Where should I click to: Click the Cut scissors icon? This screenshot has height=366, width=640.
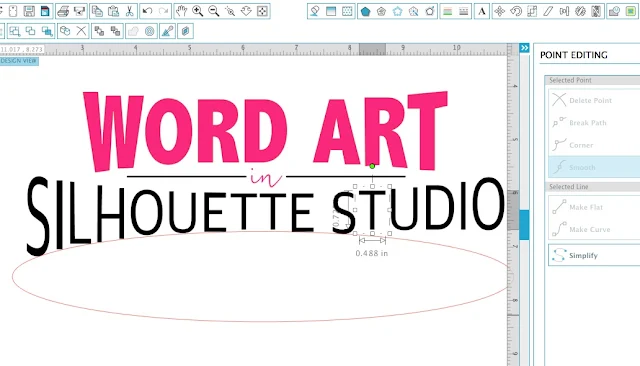tap(129, 11)
